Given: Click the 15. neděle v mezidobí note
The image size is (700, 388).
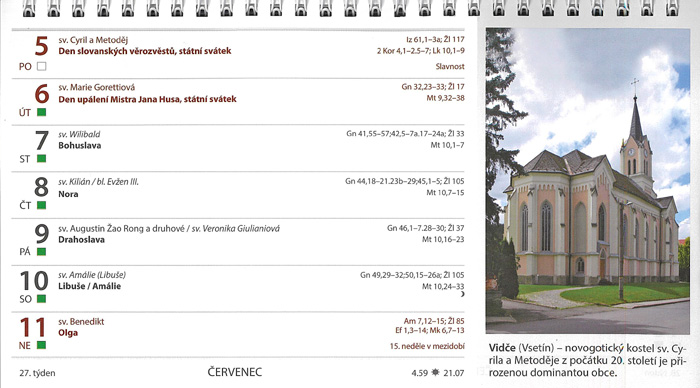Looking at the screenshot, I should pos(427,346).
